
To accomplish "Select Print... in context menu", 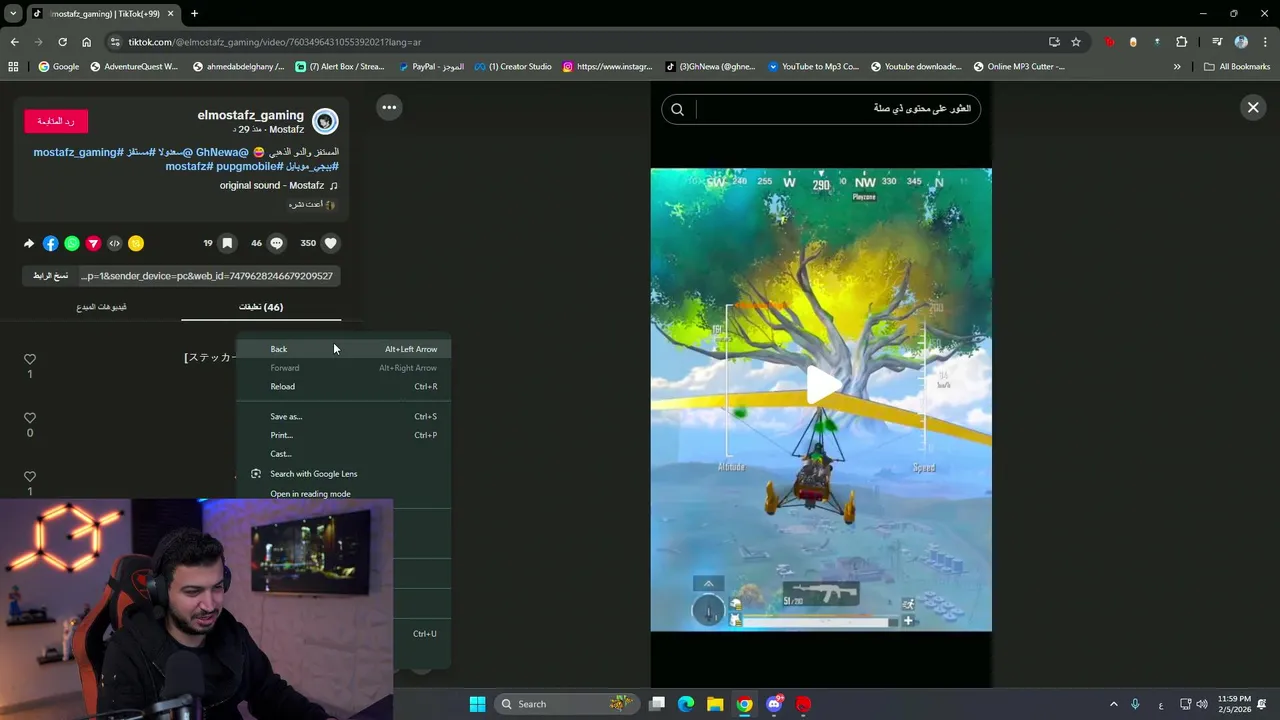I will [343, 435].
